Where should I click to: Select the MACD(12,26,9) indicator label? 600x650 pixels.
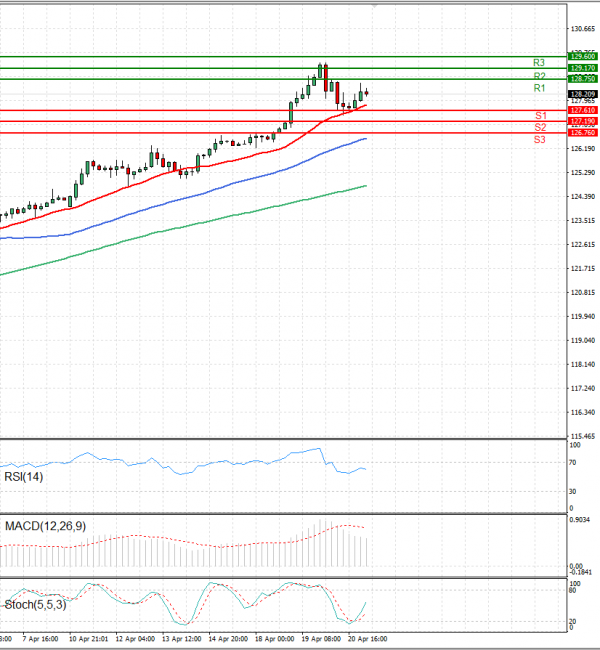click(44, 525)
